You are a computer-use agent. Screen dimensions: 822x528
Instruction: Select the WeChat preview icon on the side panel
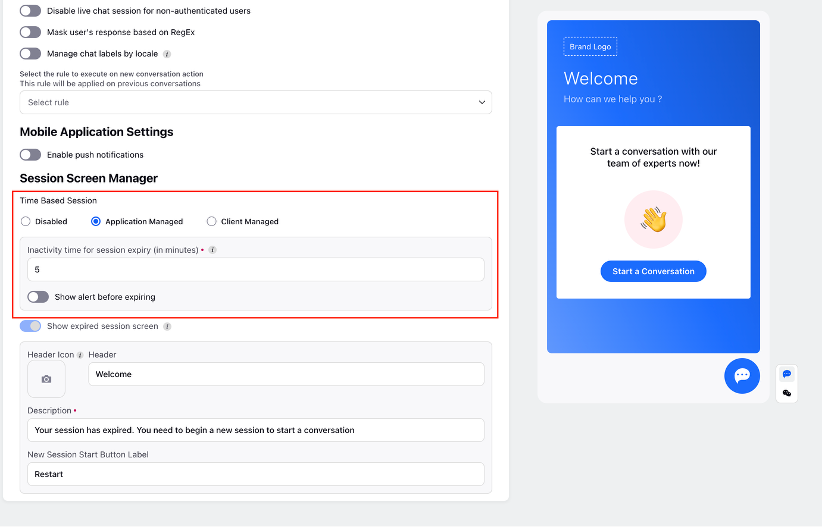pos(786,393)
